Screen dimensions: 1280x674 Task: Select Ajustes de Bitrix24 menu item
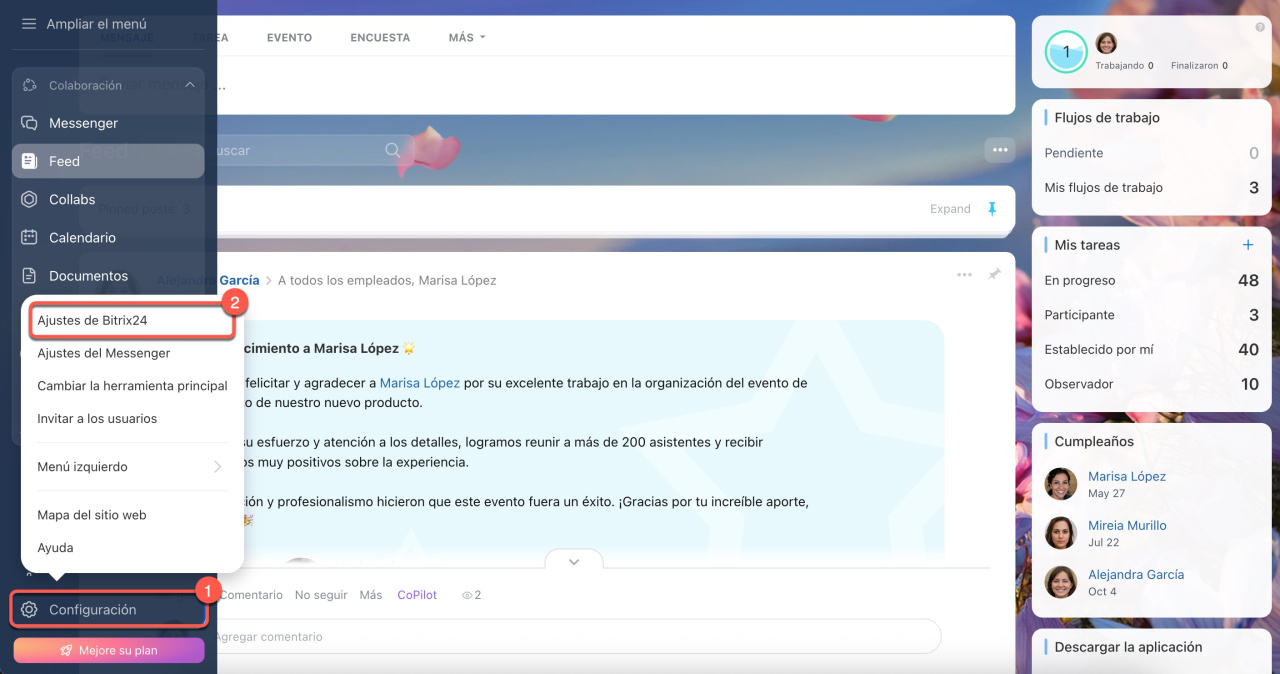coord(93,321)
